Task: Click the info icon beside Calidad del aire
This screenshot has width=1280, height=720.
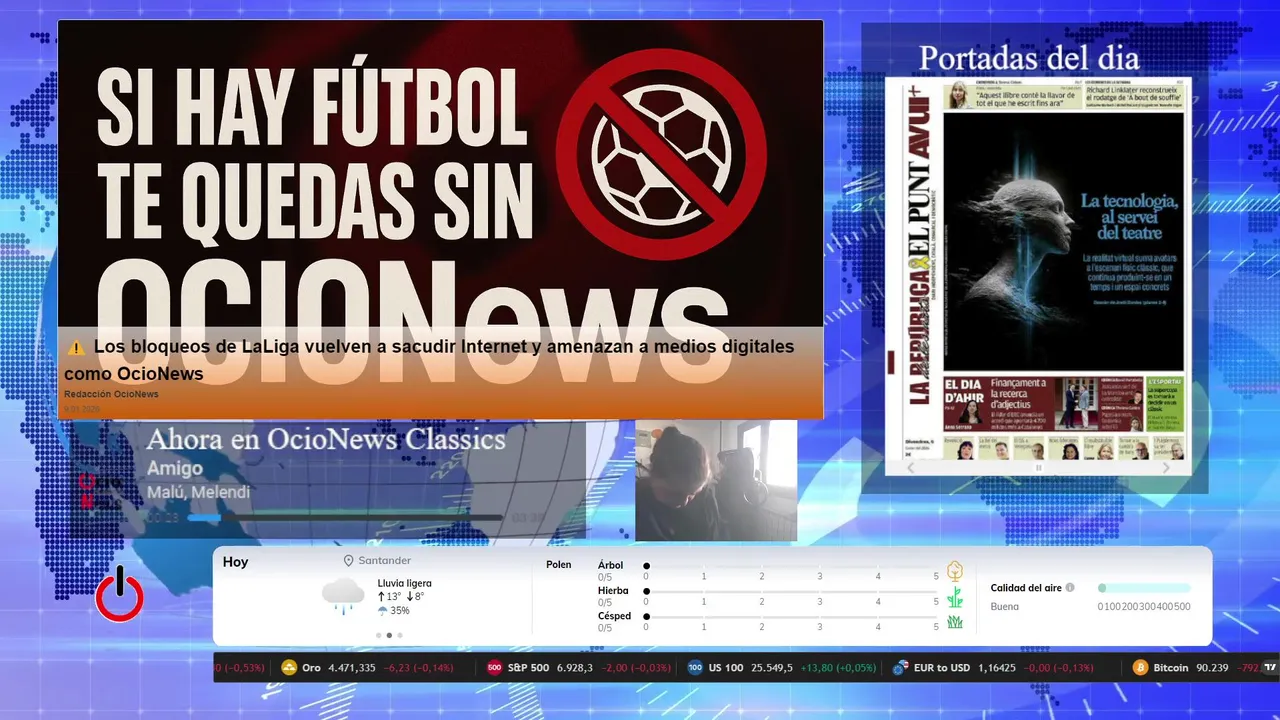Action: [x=1070, y=588]
